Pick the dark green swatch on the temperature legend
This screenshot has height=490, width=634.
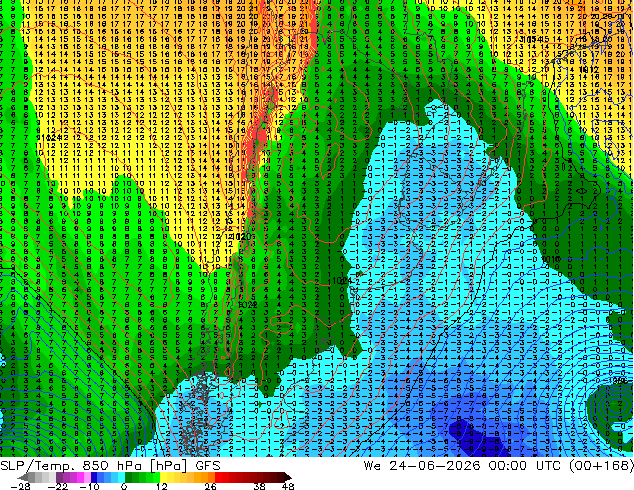(129, 477)
